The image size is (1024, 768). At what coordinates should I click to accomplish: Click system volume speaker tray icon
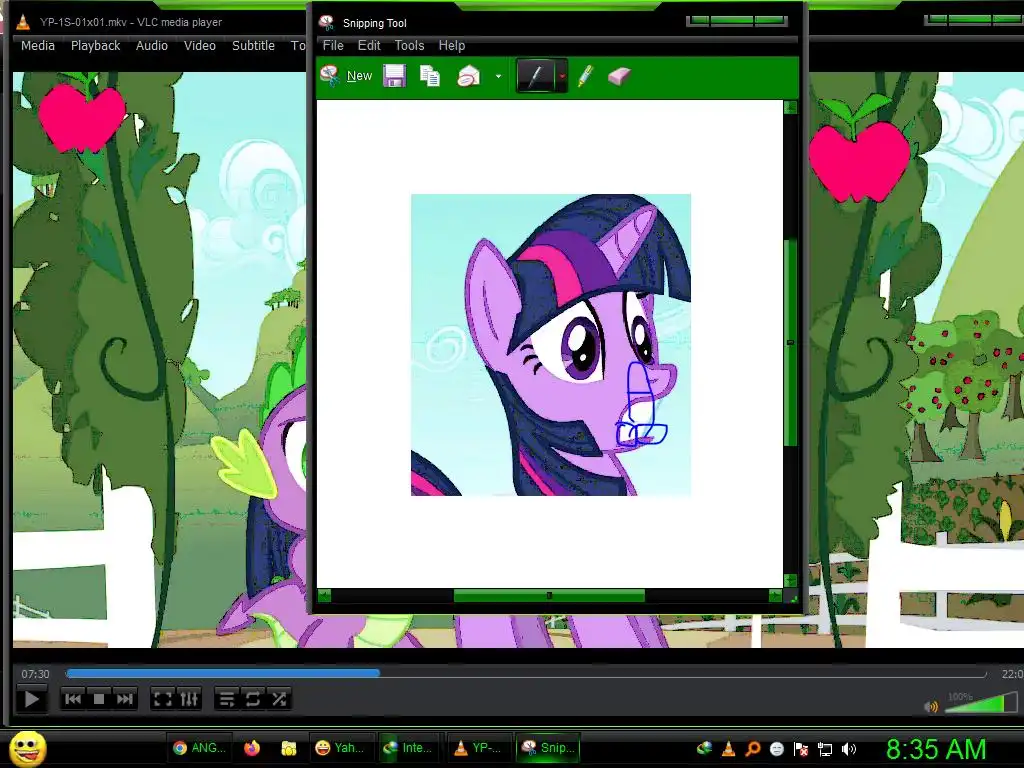click(848, 749)
